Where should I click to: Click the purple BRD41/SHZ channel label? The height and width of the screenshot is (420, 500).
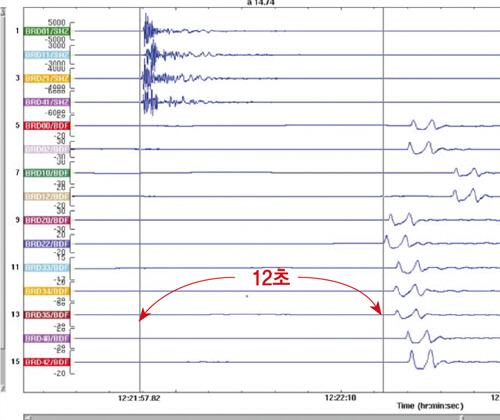pyautogui.click(x=47, y=102)
